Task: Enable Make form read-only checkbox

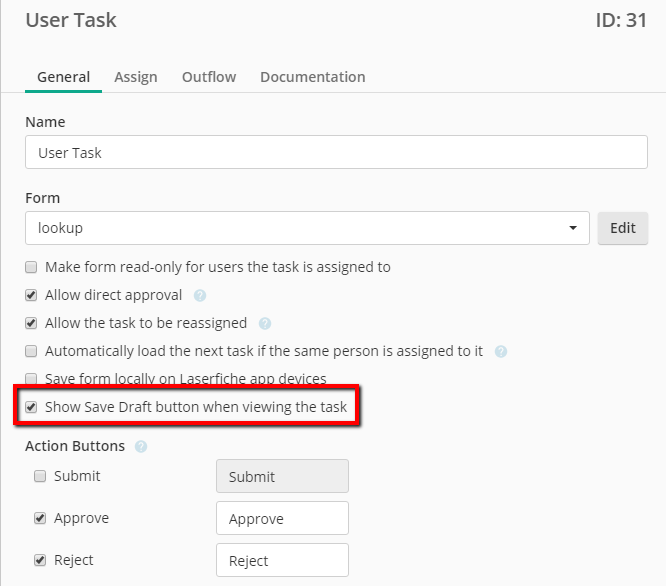Action: (x=31, y=267)
